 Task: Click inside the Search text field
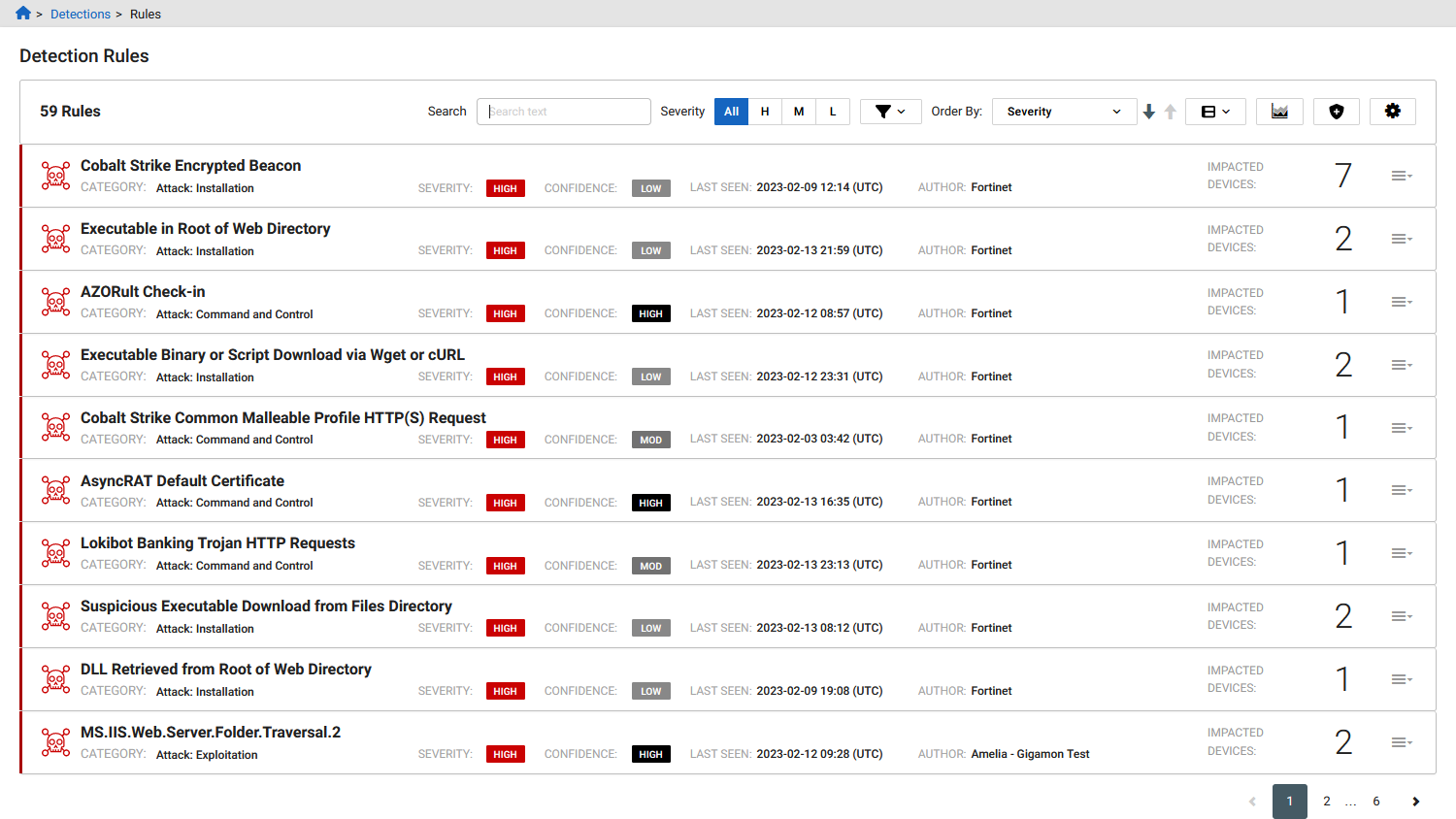[x=563, y=111]
